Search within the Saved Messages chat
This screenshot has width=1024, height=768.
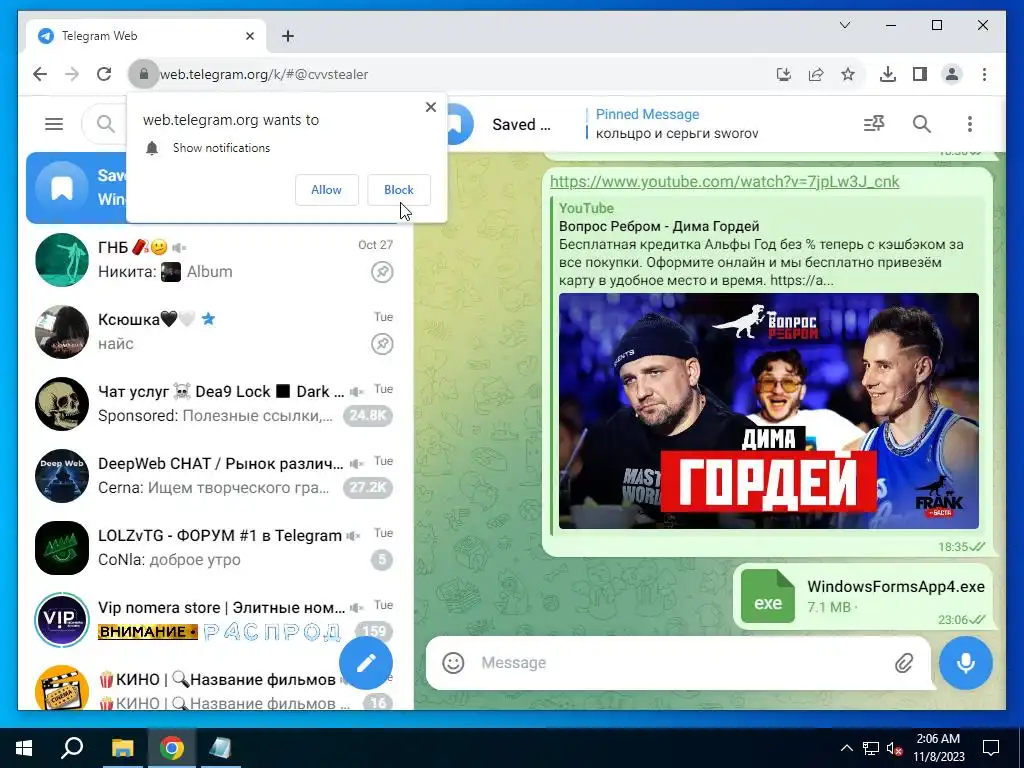point(921,123)
